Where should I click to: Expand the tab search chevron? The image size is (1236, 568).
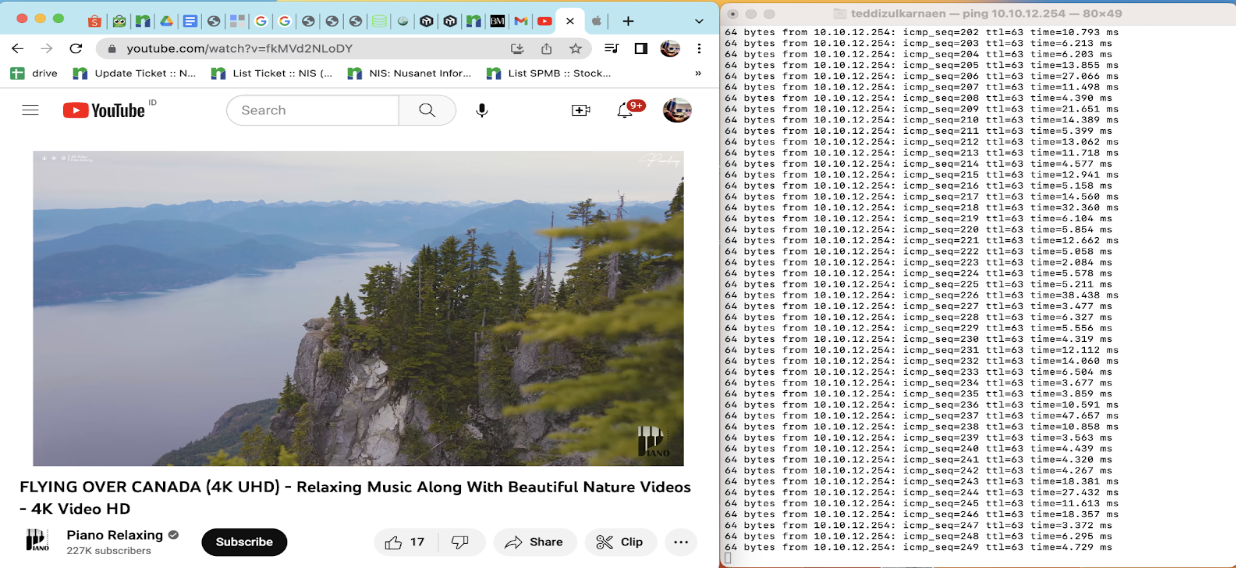pos(697,20)
